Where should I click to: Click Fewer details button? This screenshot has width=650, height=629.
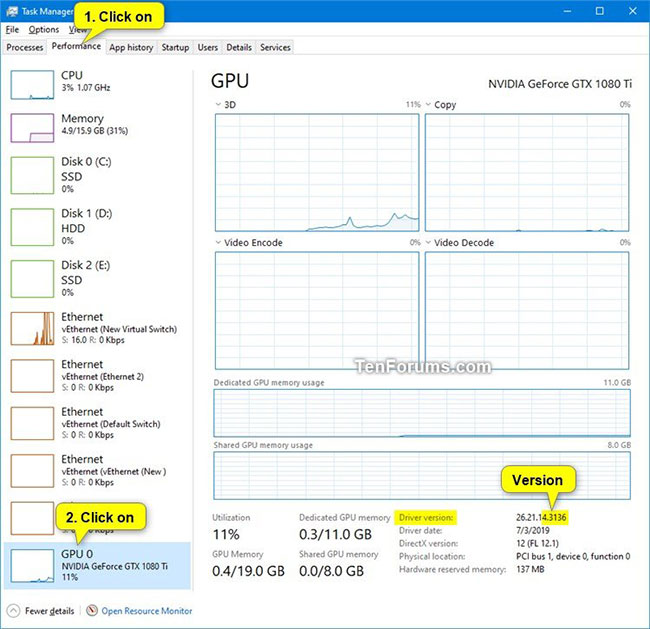(x=41, y=611)
